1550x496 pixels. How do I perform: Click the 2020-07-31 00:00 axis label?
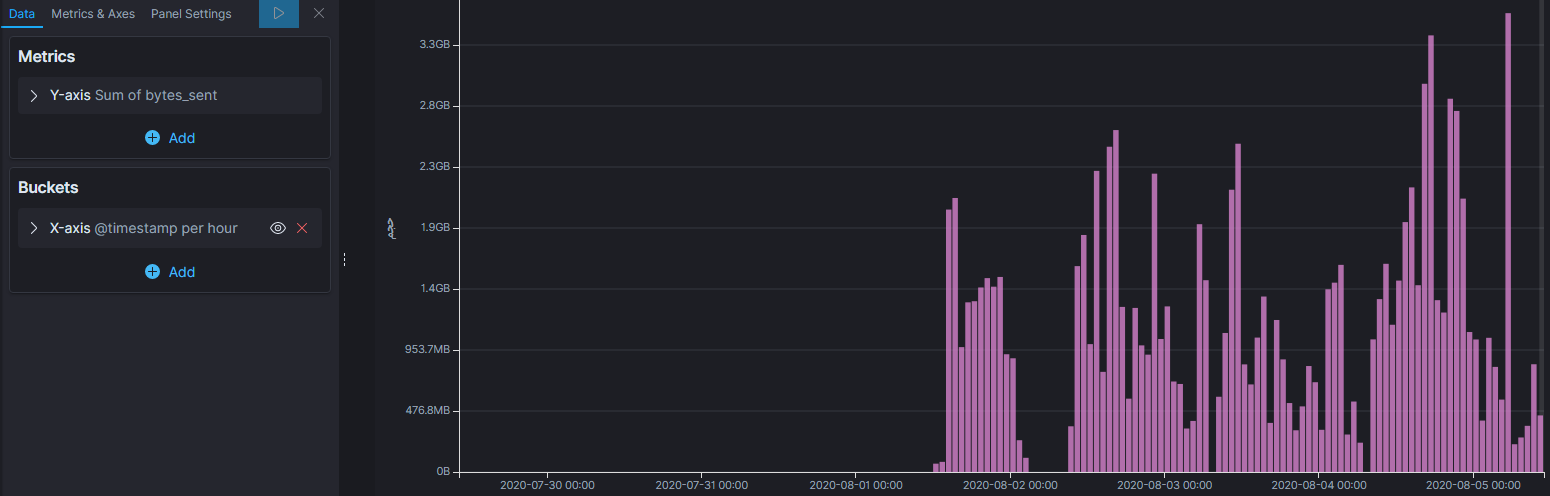(701, 485)
